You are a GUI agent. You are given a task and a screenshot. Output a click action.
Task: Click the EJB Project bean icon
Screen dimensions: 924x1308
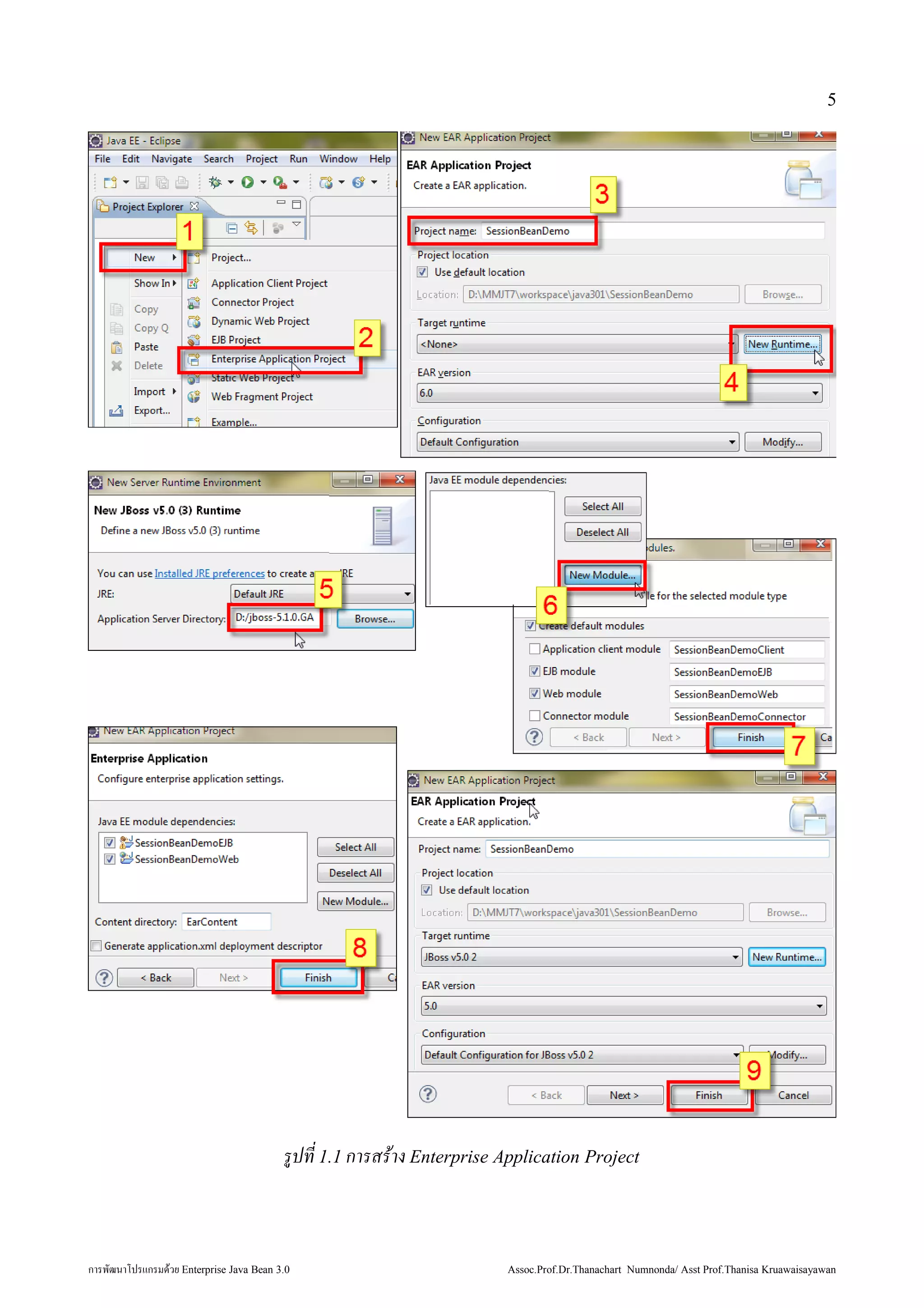click(194, 340)
